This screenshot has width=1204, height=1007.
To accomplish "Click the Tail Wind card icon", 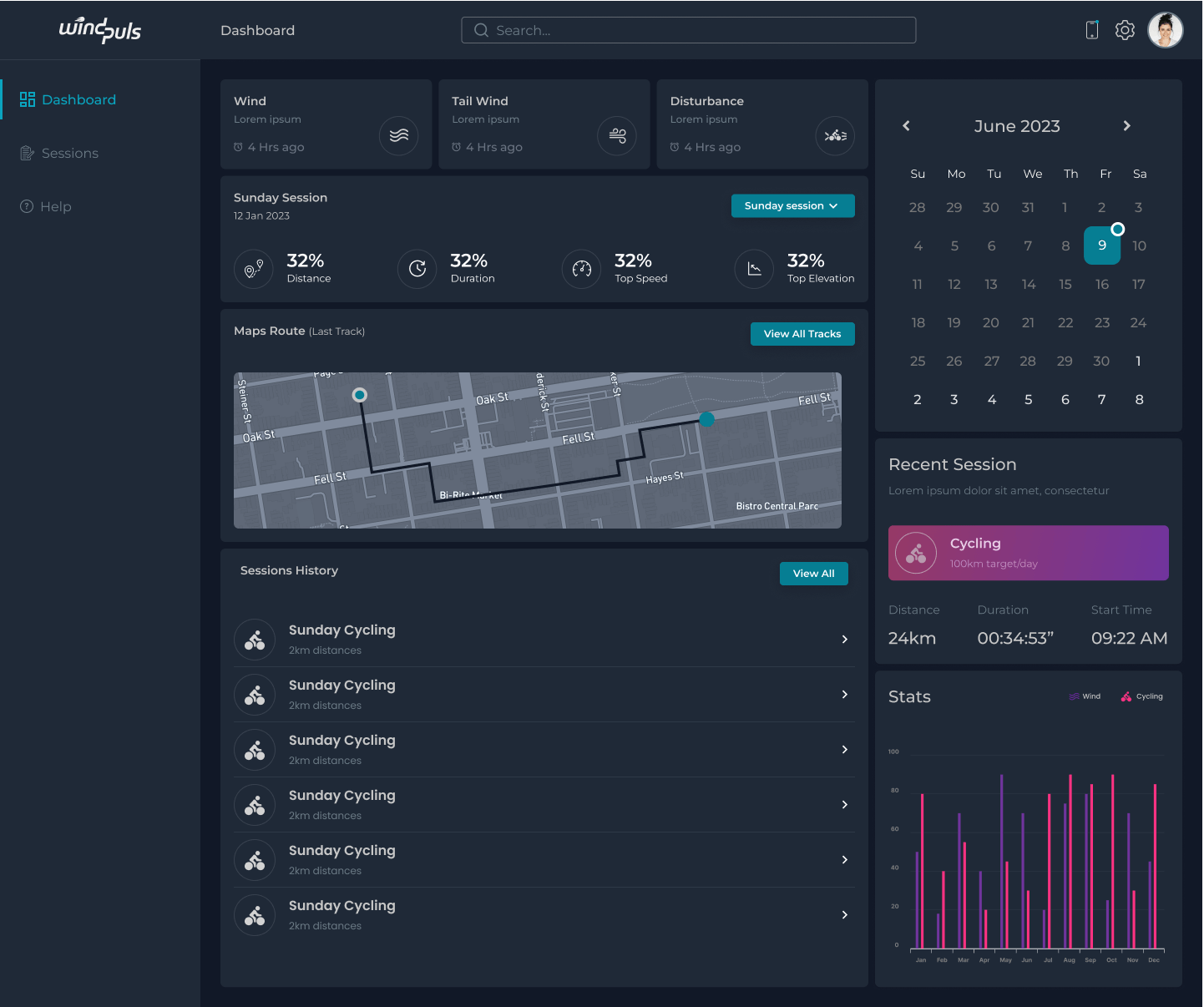I will [617, 135].
